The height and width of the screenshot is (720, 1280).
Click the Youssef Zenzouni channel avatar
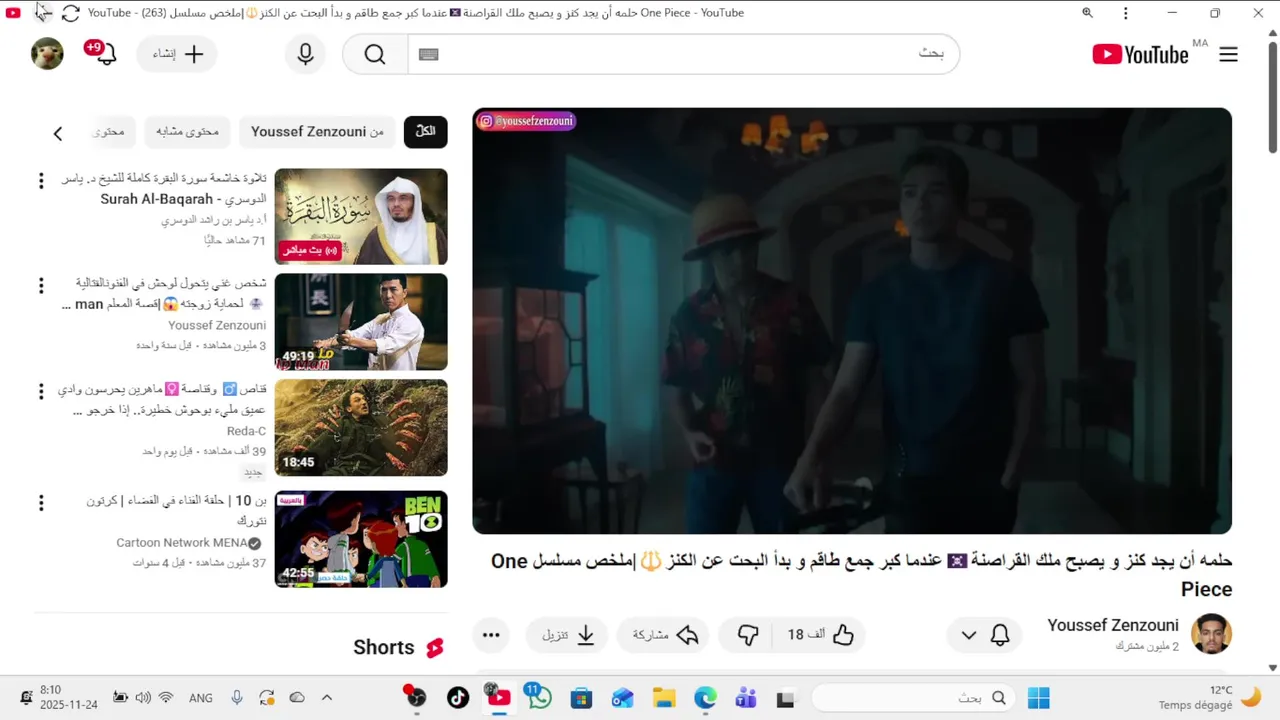click(x=1211, y=634)
